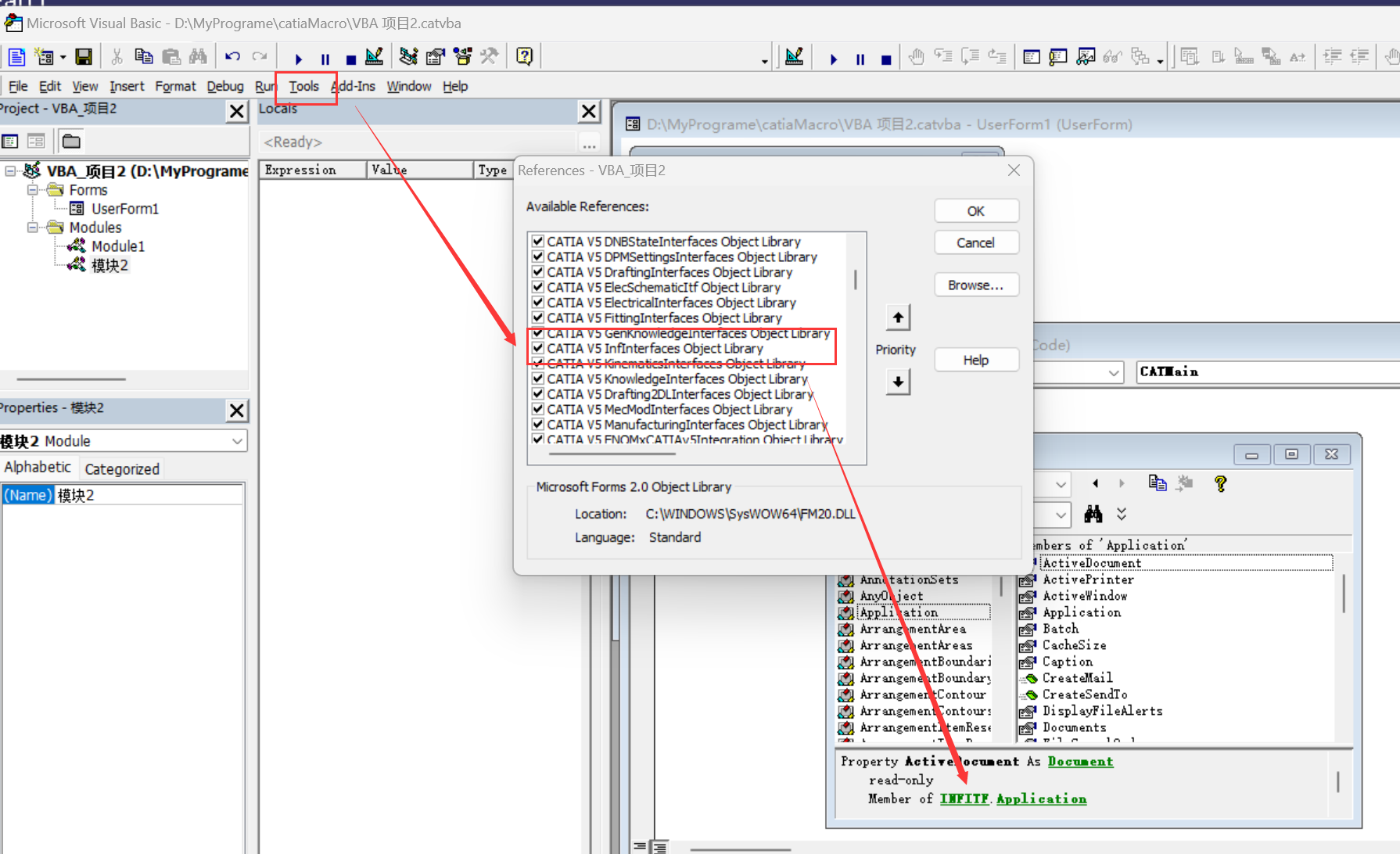Open Object Browser library dropdown
1400x854 pixels.
[x=1060, y=484]
